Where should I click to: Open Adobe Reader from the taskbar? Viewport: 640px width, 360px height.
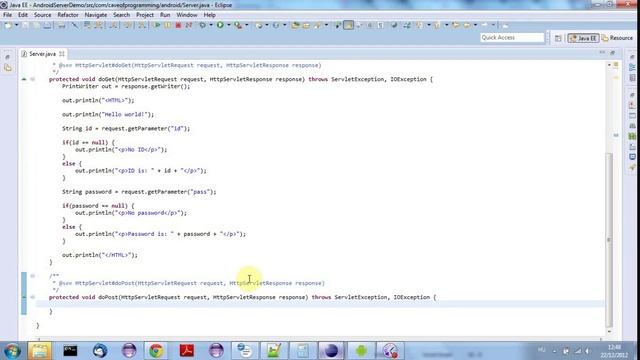point(187,351)
